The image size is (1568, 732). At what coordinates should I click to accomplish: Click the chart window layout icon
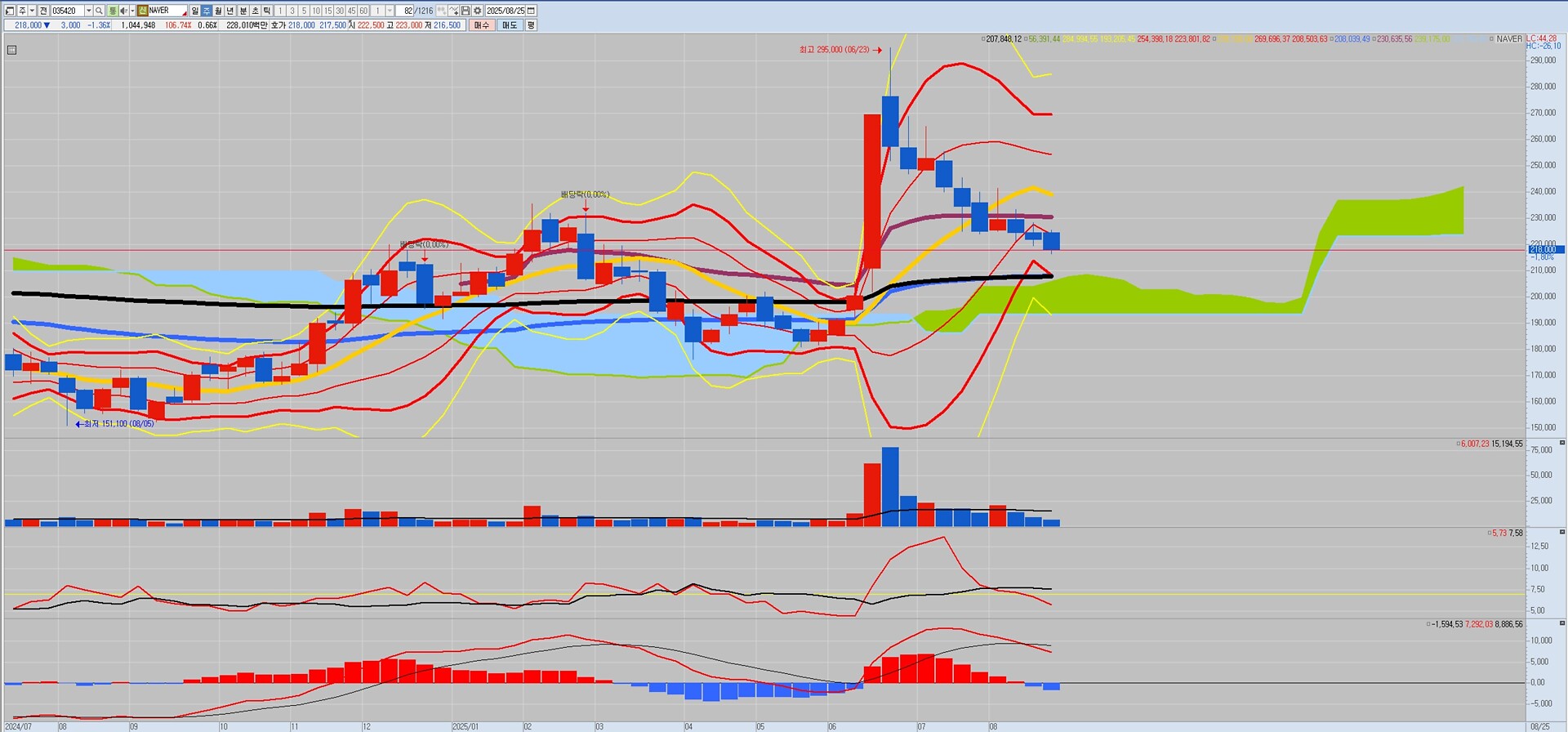(10, 11)
